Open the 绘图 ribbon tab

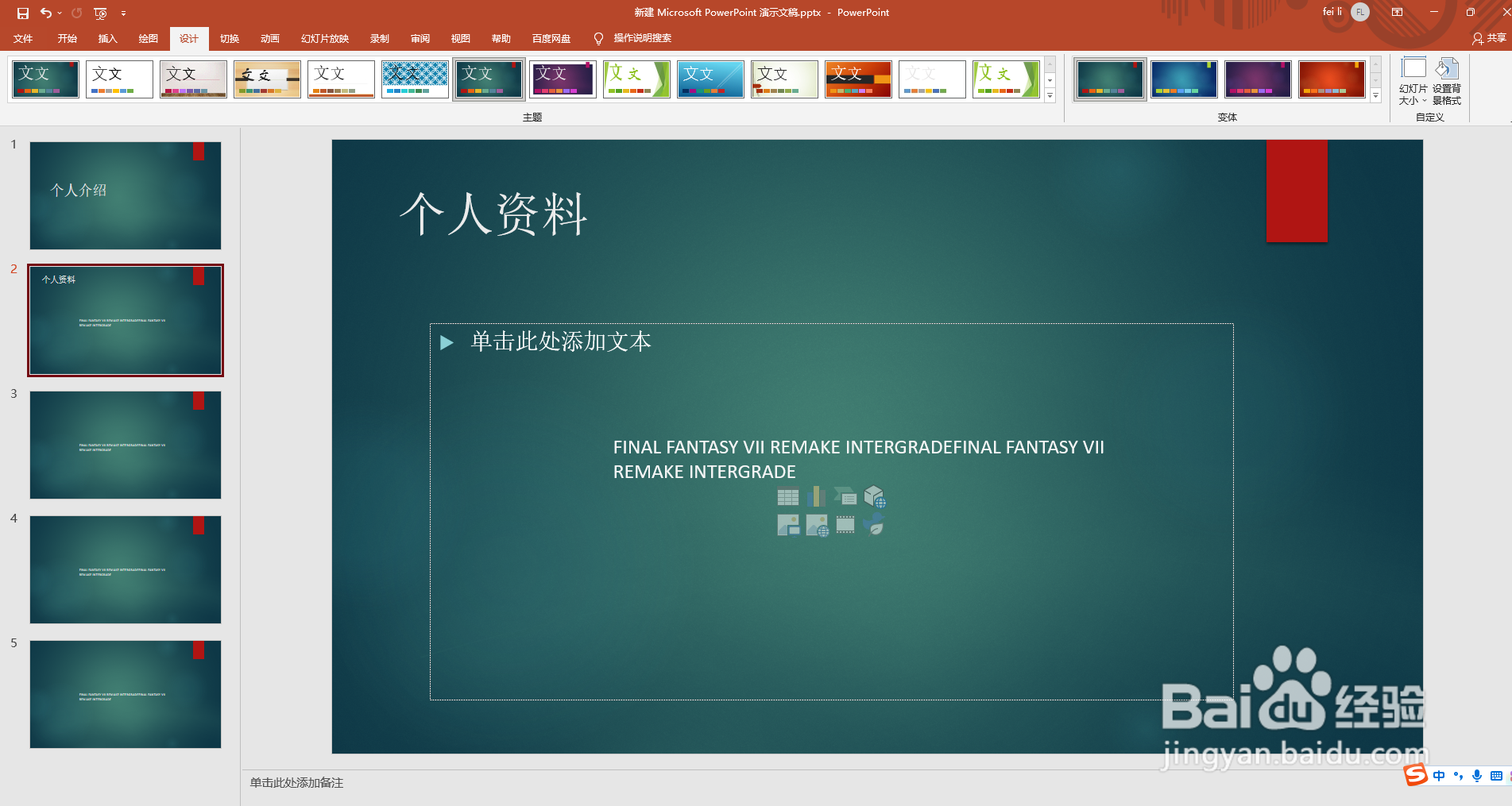[x=149, y=38]
